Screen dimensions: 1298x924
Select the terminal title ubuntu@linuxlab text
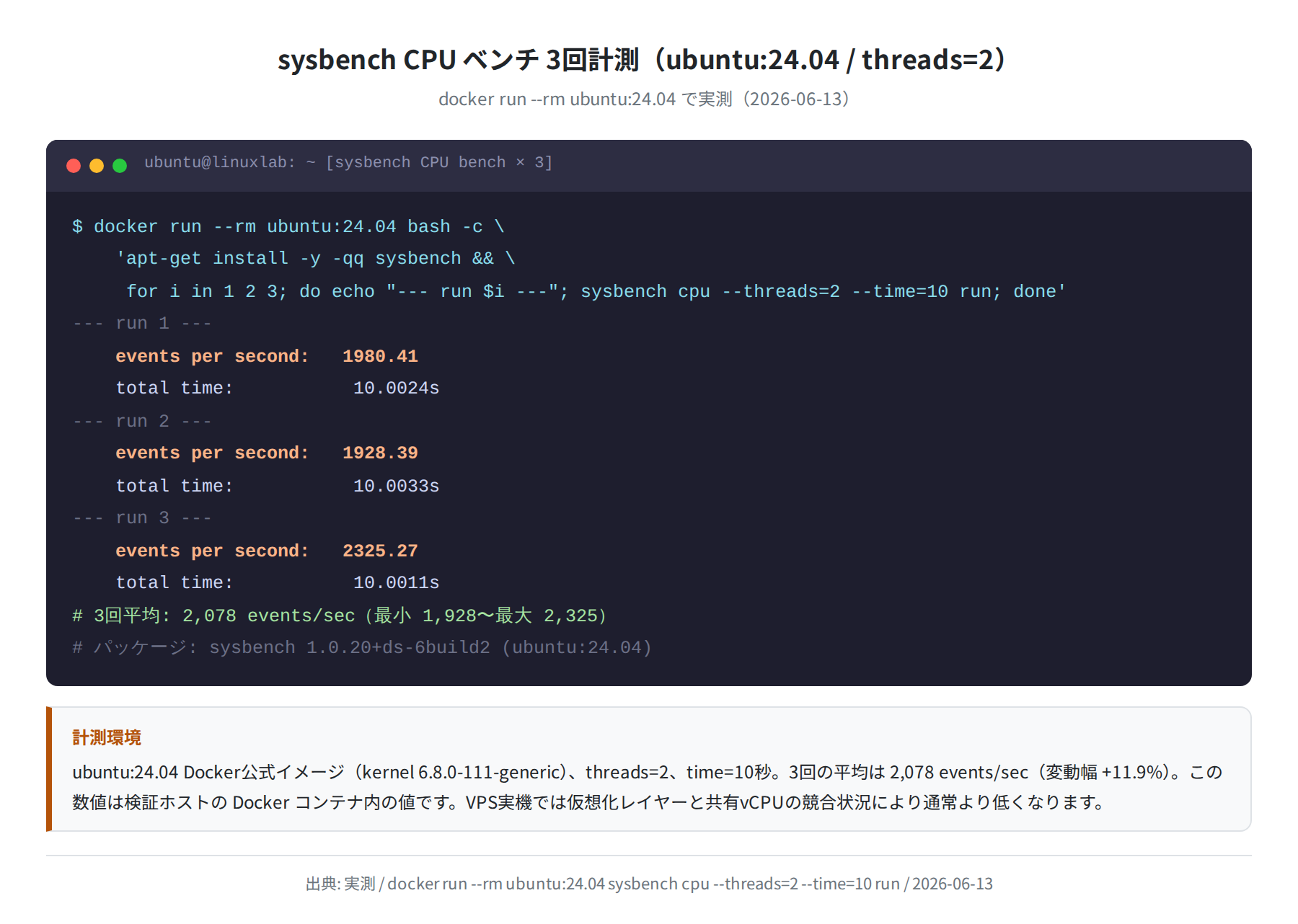click(x=348, y=163)
